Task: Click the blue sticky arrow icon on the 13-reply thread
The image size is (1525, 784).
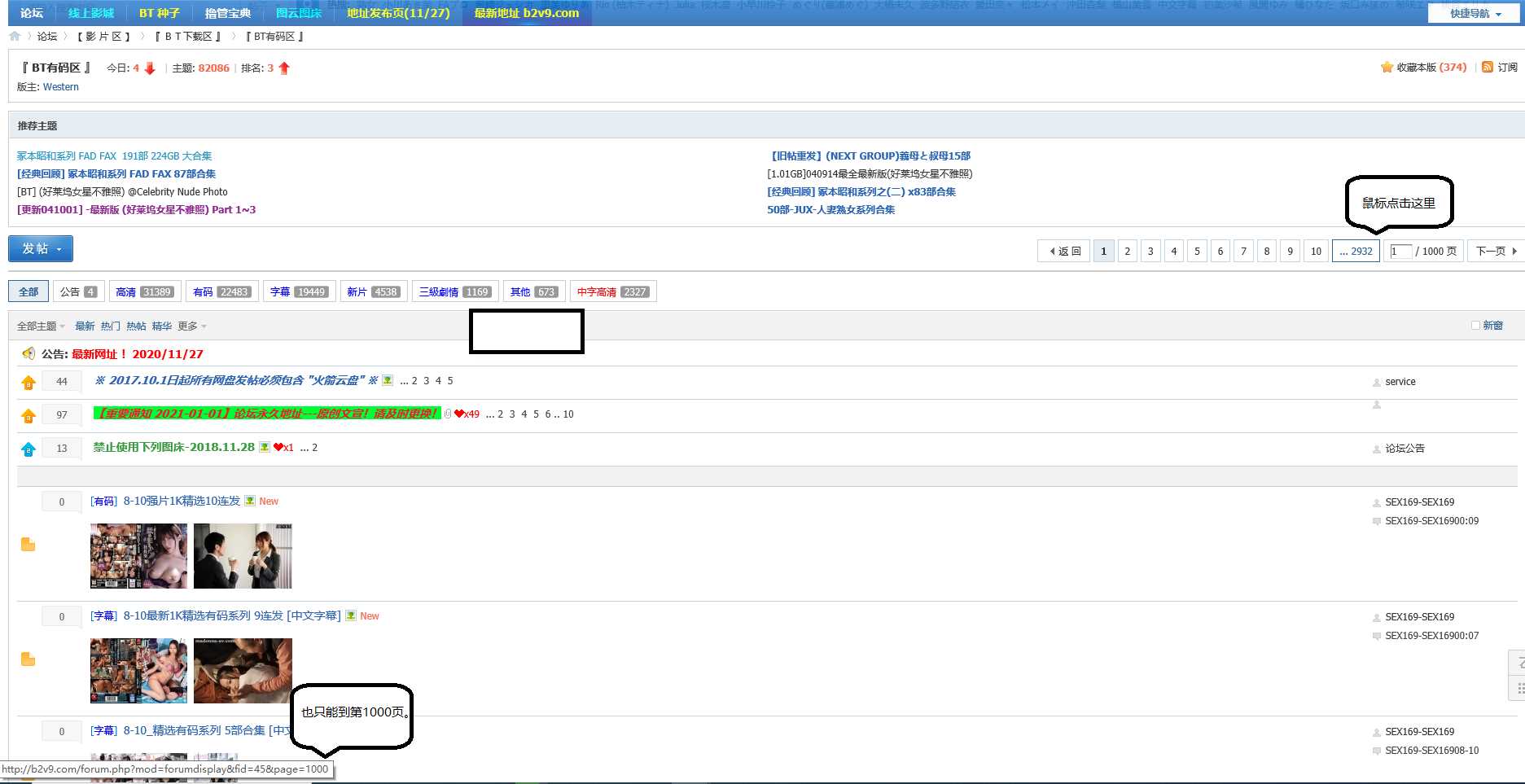Action: (28, 449)
